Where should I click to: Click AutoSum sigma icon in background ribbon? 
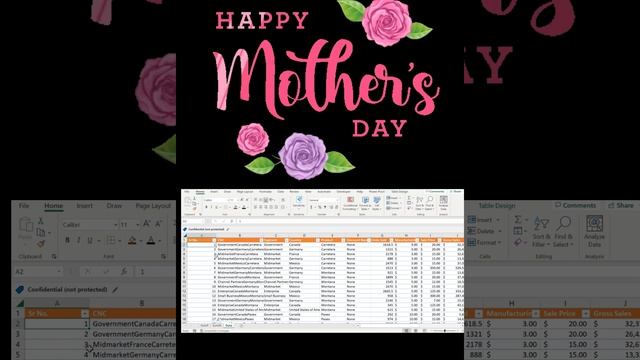(x=518, y=220)
